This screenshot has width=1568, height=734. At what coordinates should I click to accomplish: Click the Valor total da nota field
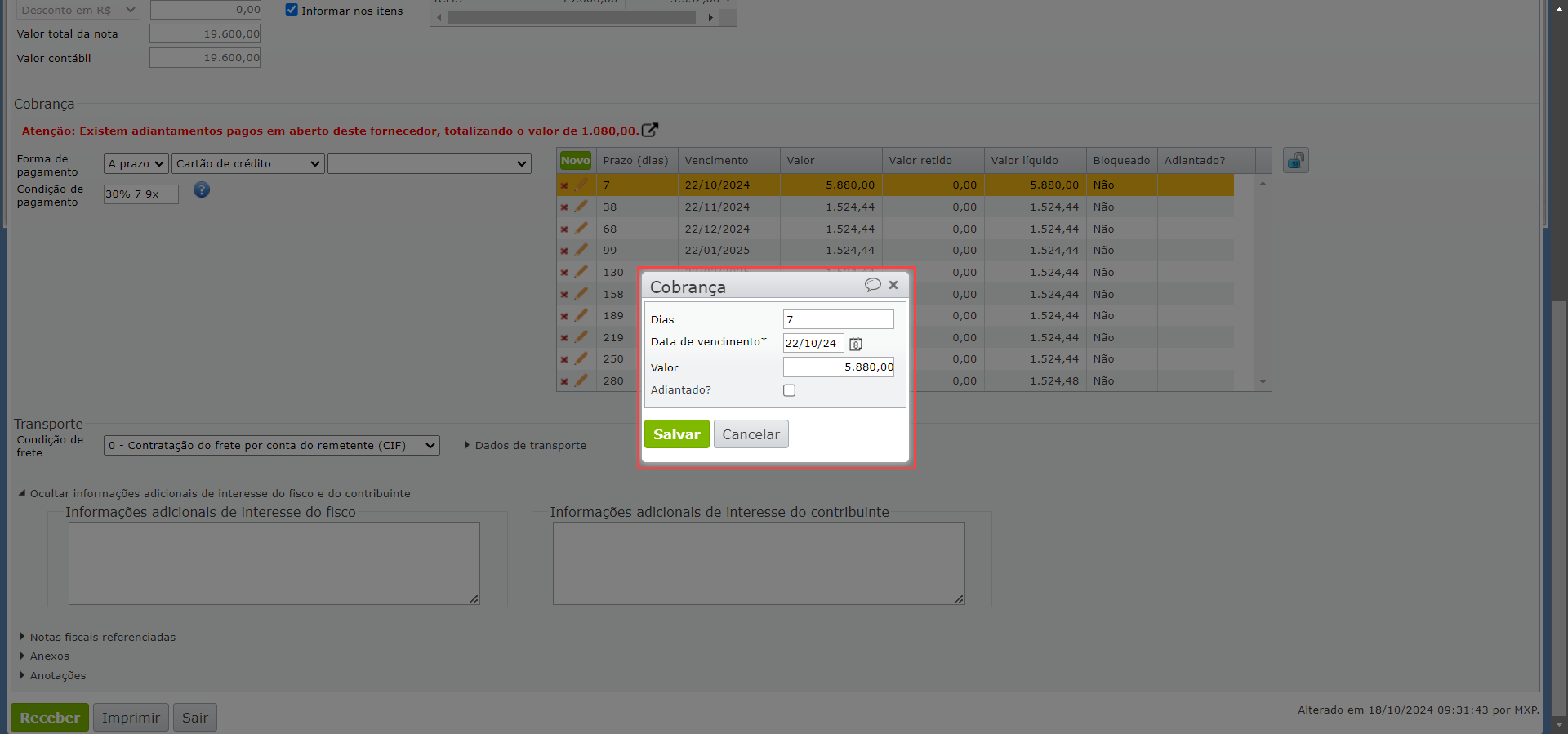click(205, 33)
